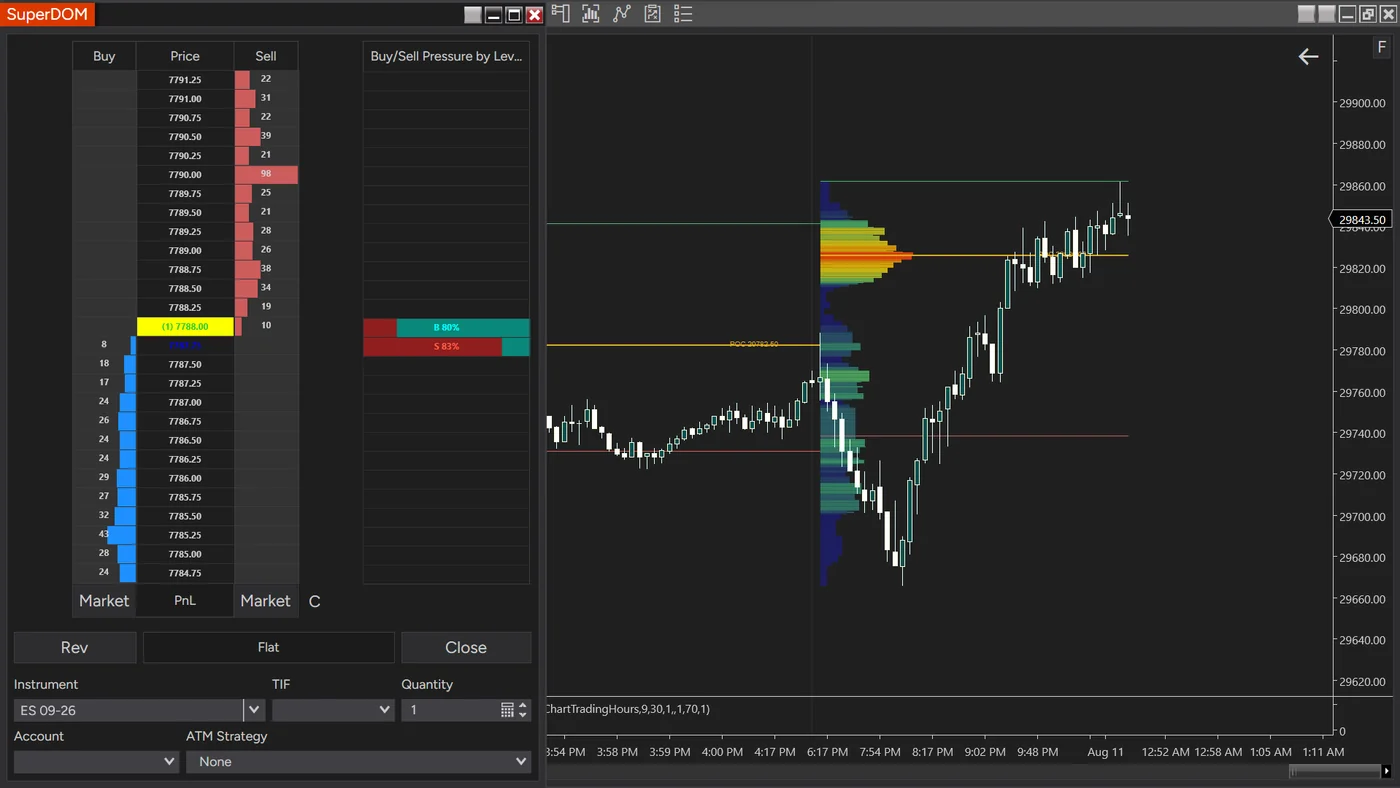
Task: Click the Sell column header
Action: pyautogui.click(x=266, y=56)
